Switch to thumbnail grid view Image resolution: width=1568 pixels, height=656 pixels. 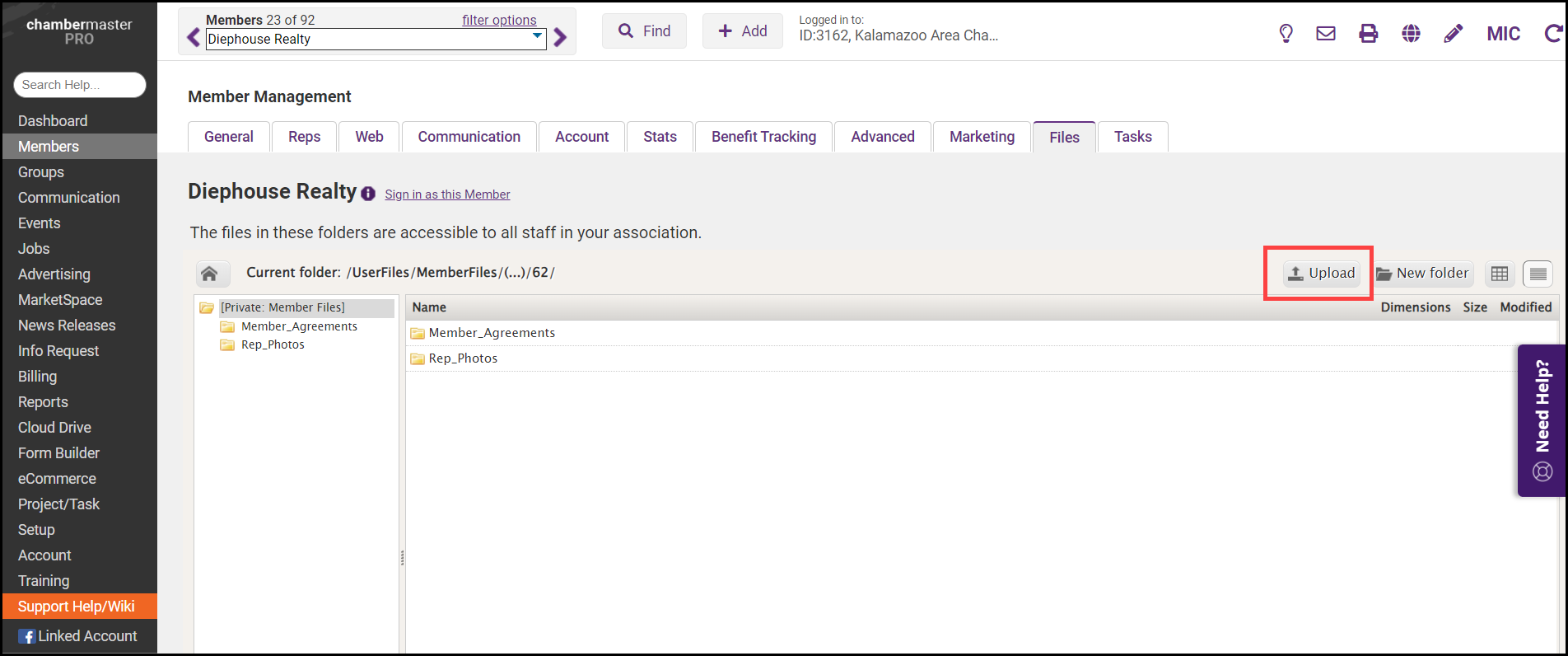1500,274
